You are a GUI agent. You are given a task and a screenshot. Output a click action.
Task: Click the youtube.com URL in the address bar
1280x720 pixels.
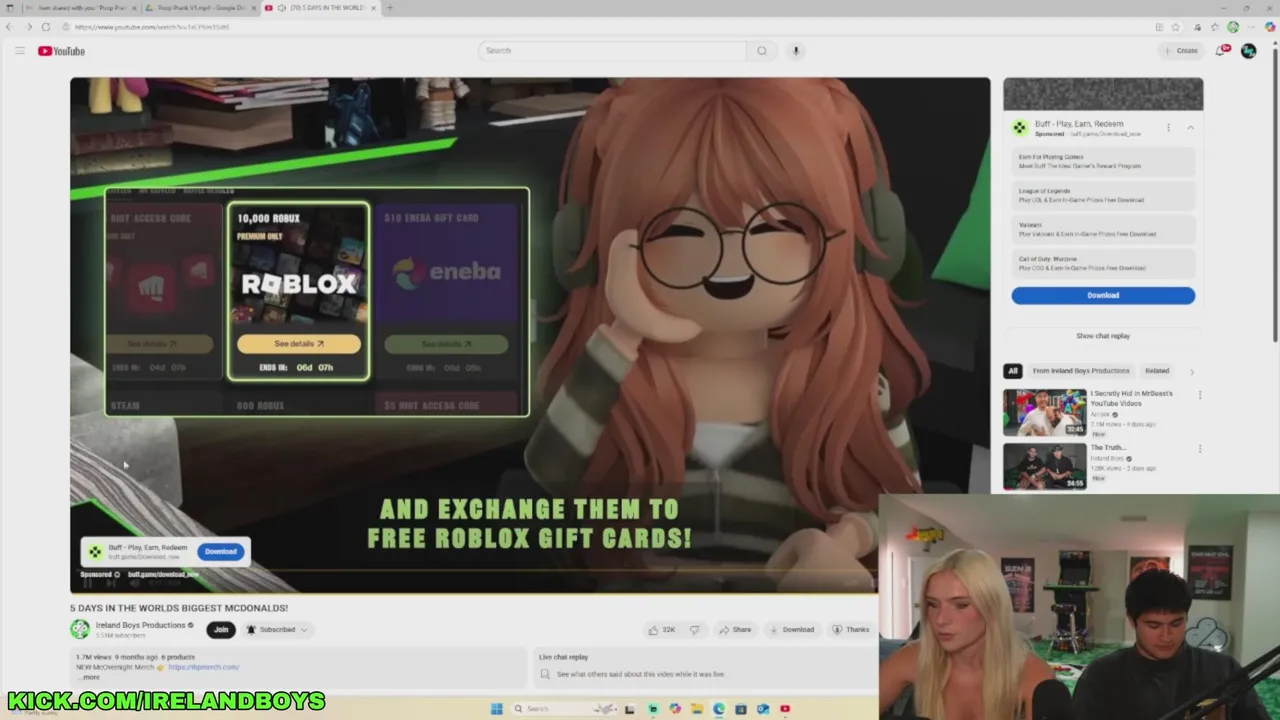coord(152,27)
